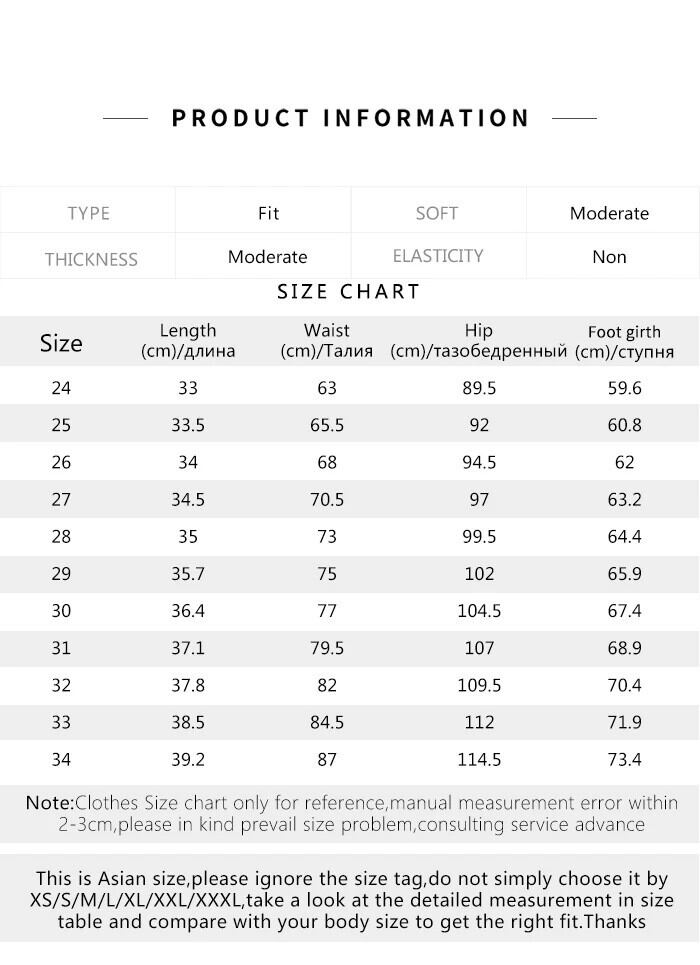Click the 'Non' elasticity value

pyautogui.click(x=609, y=257)
